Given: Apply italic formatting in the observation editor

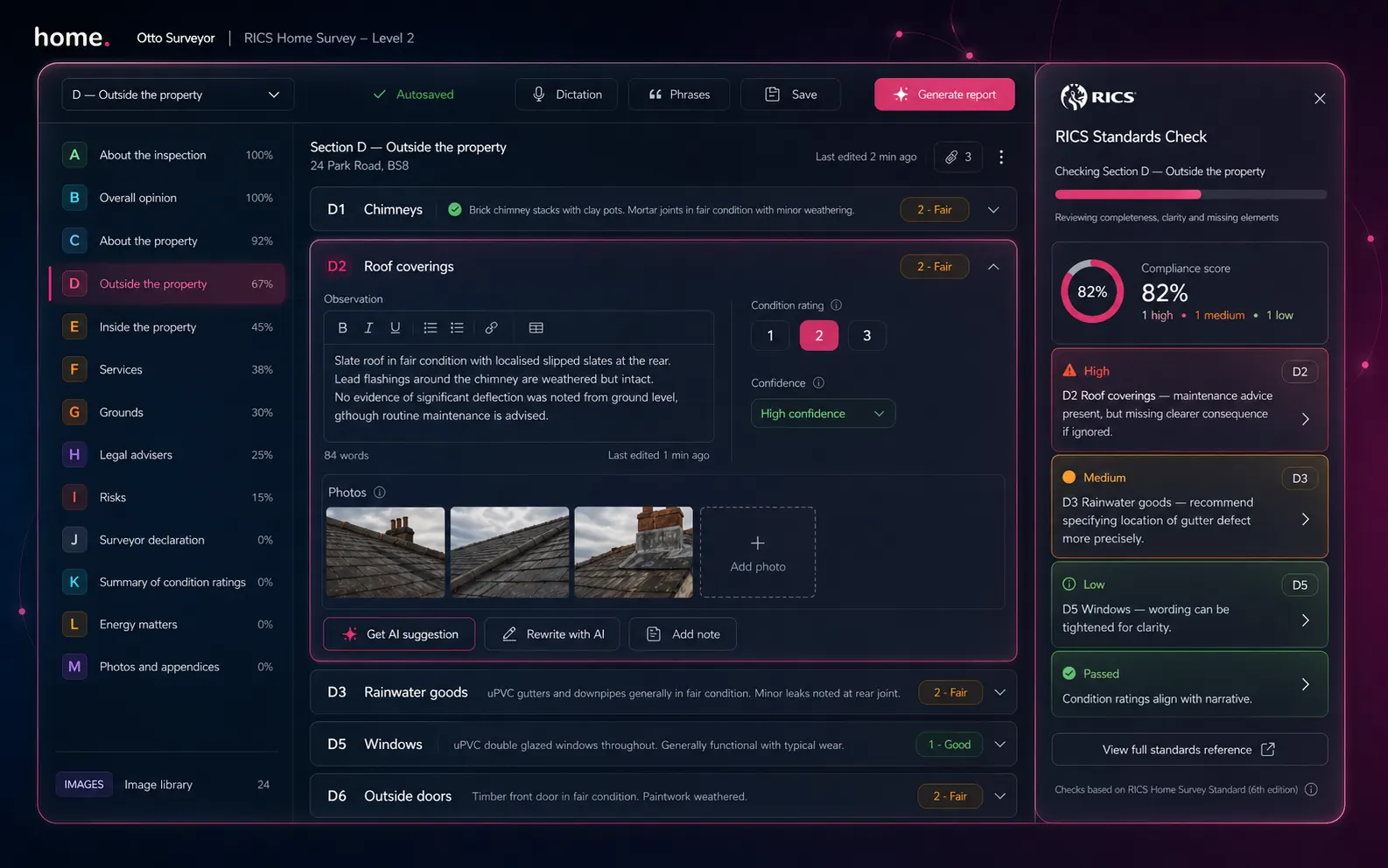Looking at the screenshot, I should click(x=368, y=328).
